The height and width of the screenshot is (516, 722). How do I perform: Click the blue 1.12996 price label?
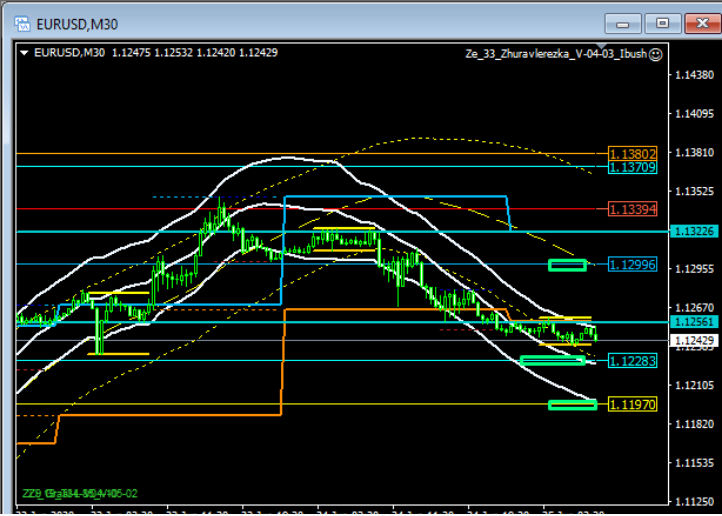coord(633,264)
